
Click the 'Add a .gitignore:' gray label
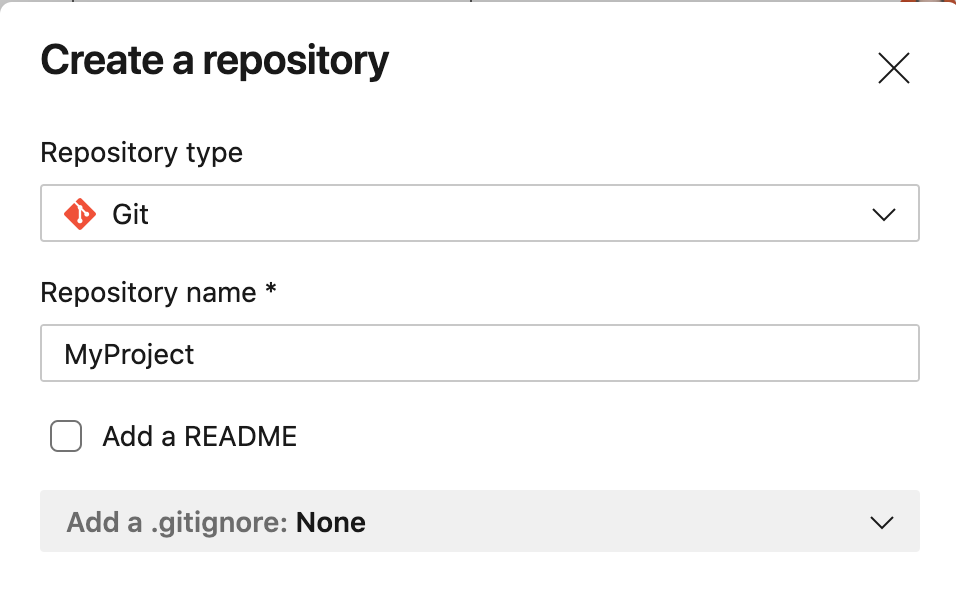[177, 522]
